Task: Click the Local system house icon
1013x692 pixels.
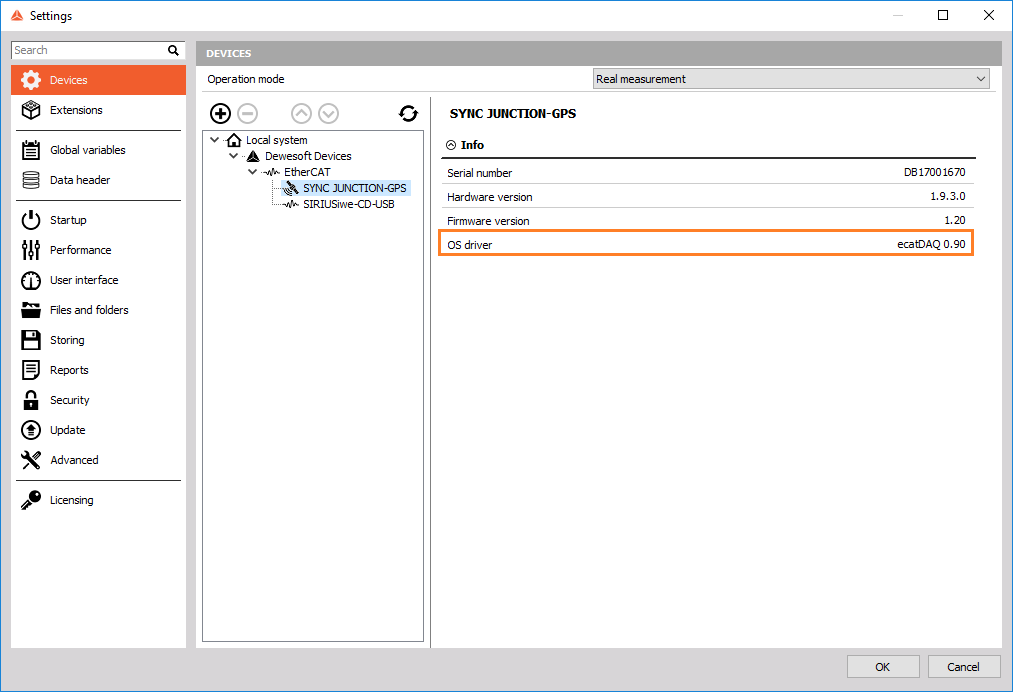Action: pos(234,140)
